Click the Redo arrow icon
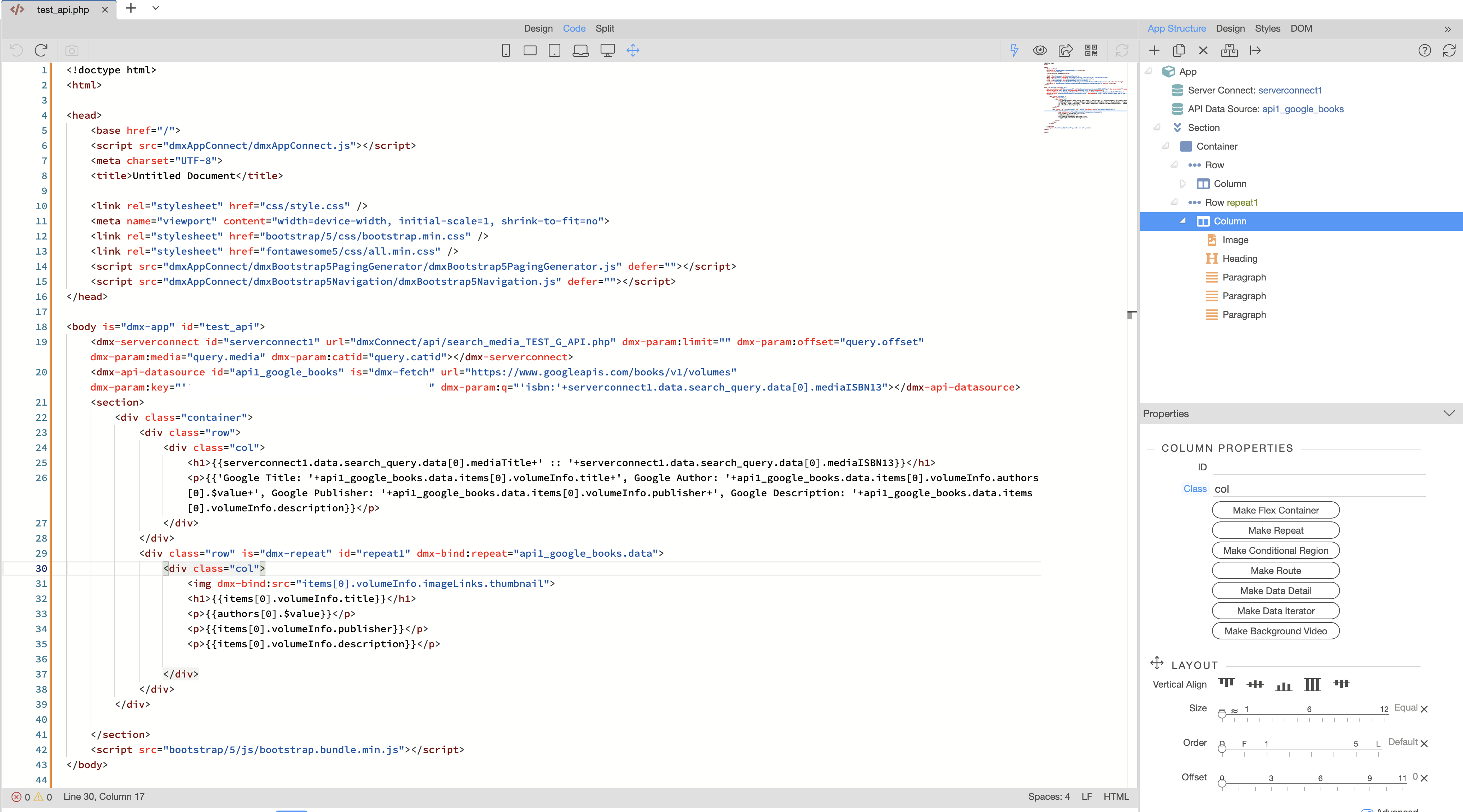The width and height of the screenshot is (1463, 812). point(41,51)
